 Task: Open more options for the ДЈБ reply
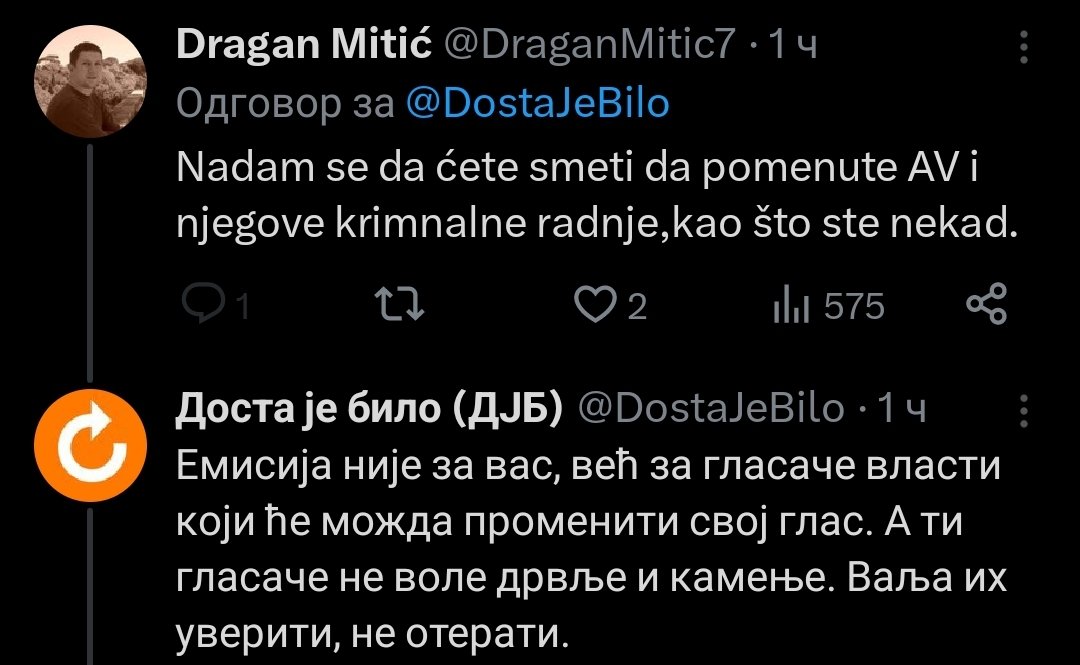[1024, 411]
